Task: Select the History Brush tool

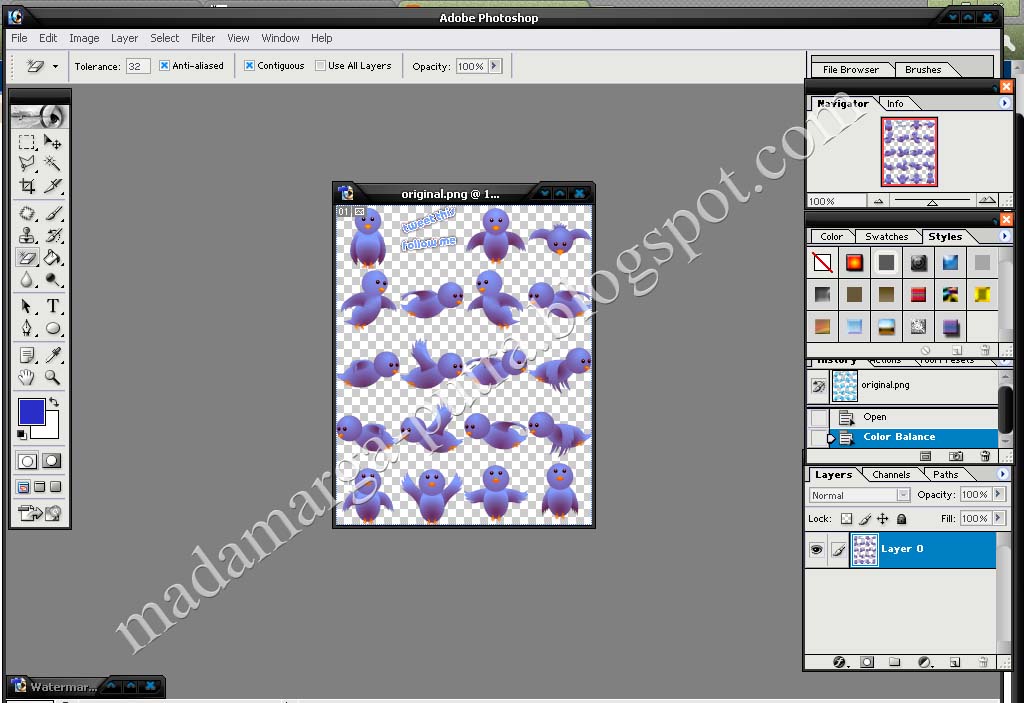Action: coord(52,235)
